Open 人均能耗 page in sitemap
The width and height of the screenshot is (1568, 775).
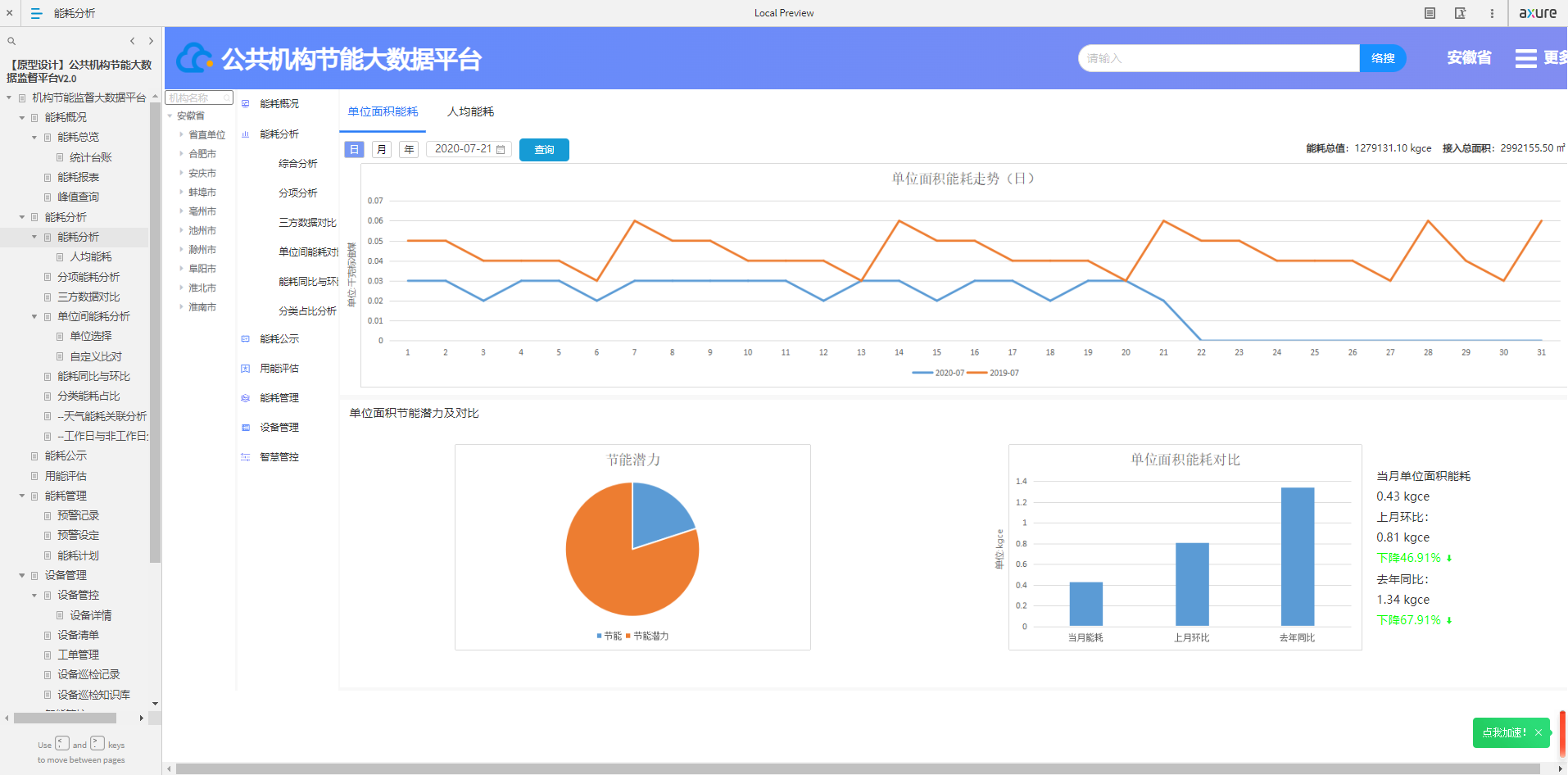pyautogui.click(x=90, y=256)
